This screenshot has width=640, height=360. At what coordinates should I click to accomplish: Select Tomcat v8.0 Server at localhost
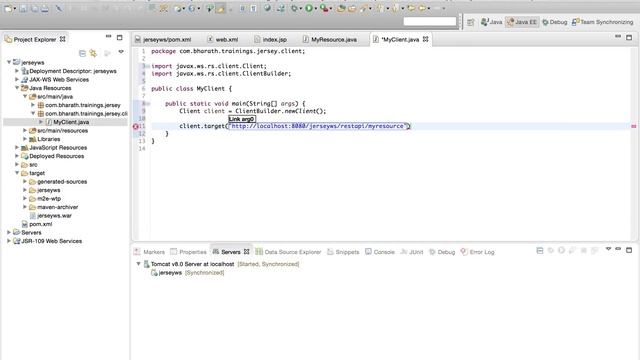193,264
